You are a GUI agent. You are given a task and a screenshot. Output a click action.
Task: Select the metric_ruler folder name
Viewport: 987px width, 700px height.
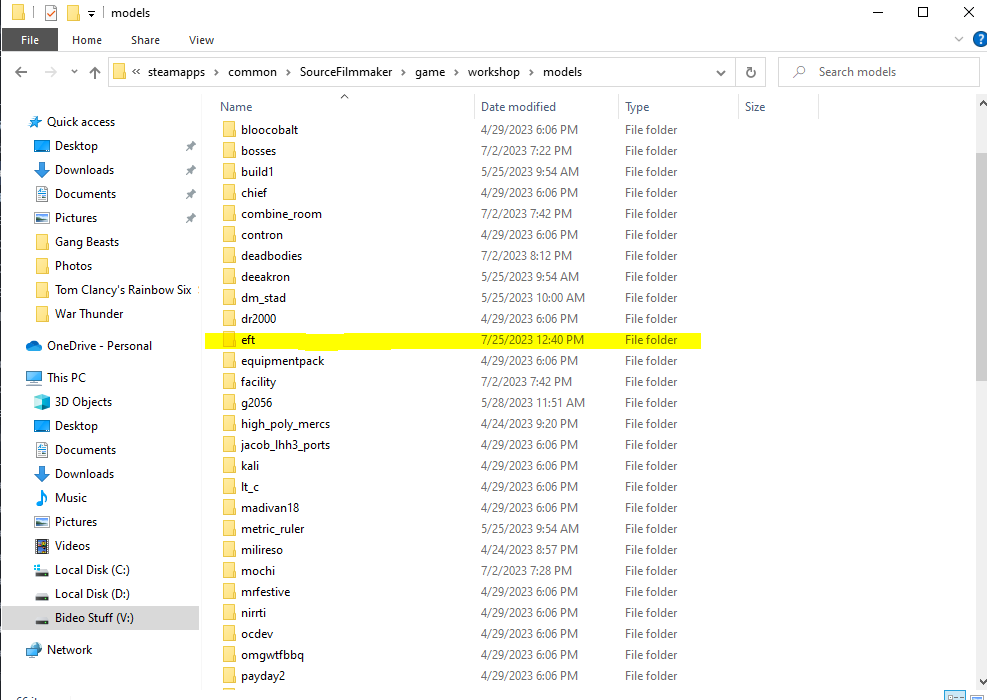[273, 529]
